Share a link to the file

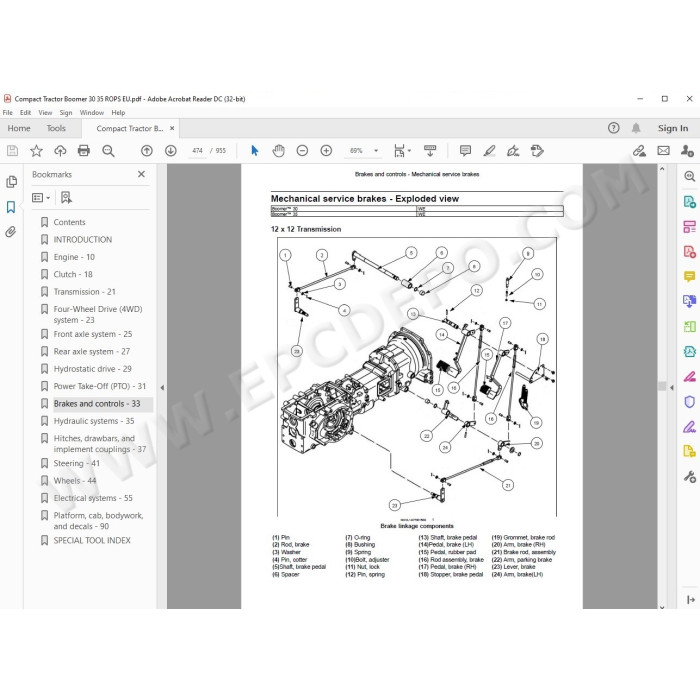click(639, 151)
